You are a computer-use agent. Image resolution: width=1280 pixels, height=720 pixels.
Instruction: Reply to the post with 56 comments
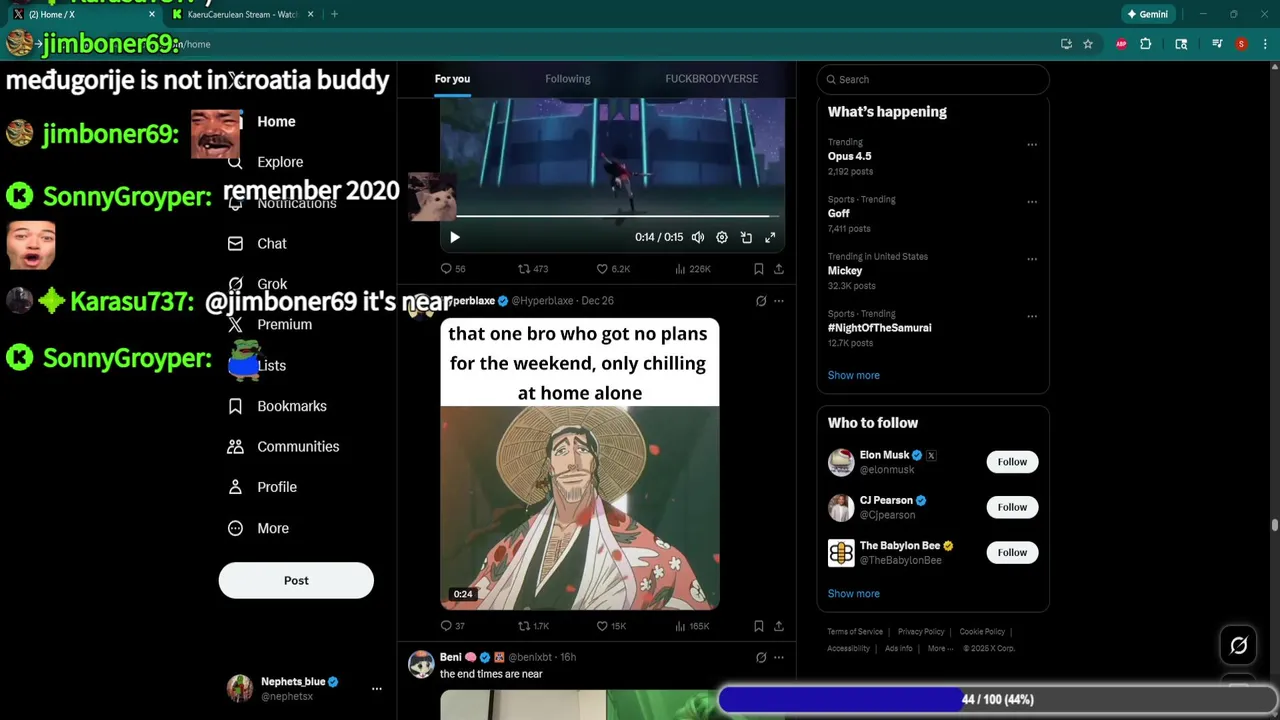[x=453, y=269]
